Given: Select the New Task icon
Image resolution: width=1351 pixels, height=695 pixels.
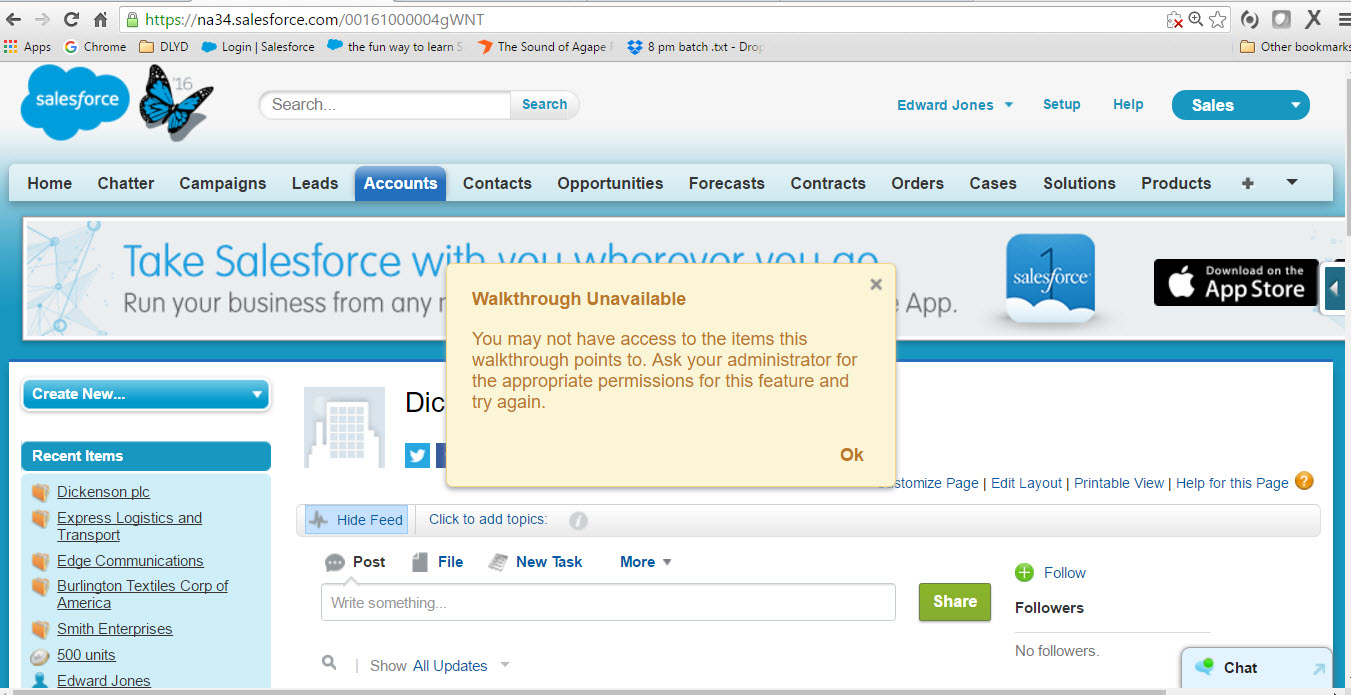Looking at the screenshot, I should click(x=497, y=561).
